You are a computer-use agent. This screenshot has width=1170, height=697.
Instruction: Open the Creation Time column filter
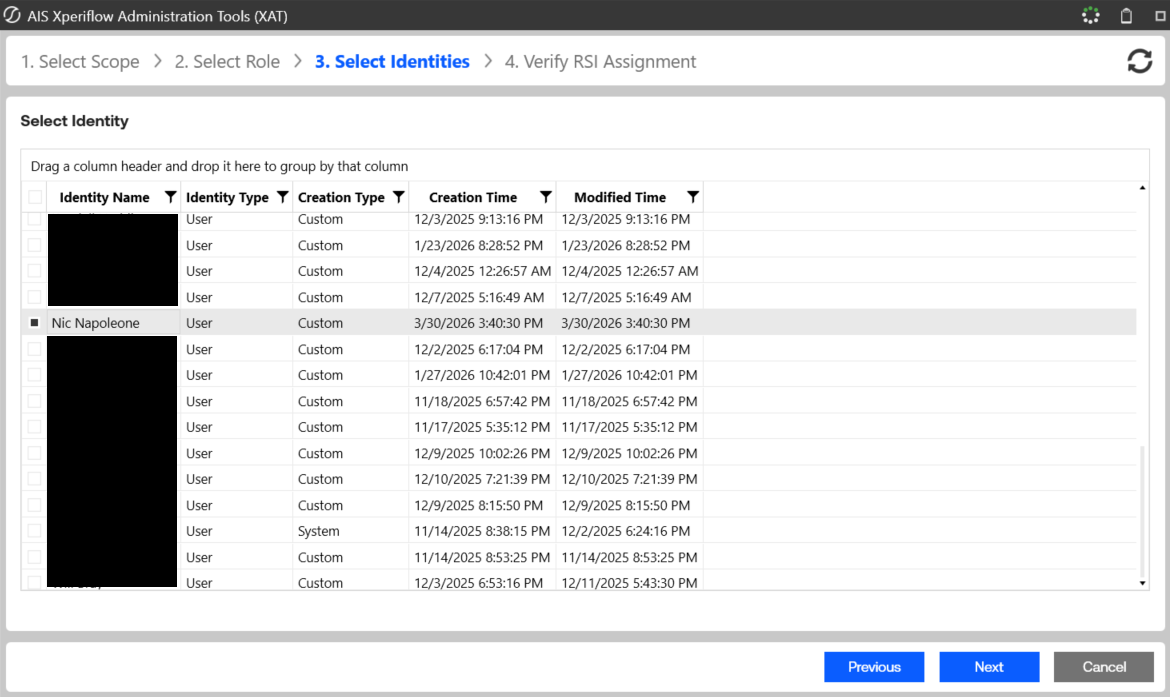[x=545, y=197]
